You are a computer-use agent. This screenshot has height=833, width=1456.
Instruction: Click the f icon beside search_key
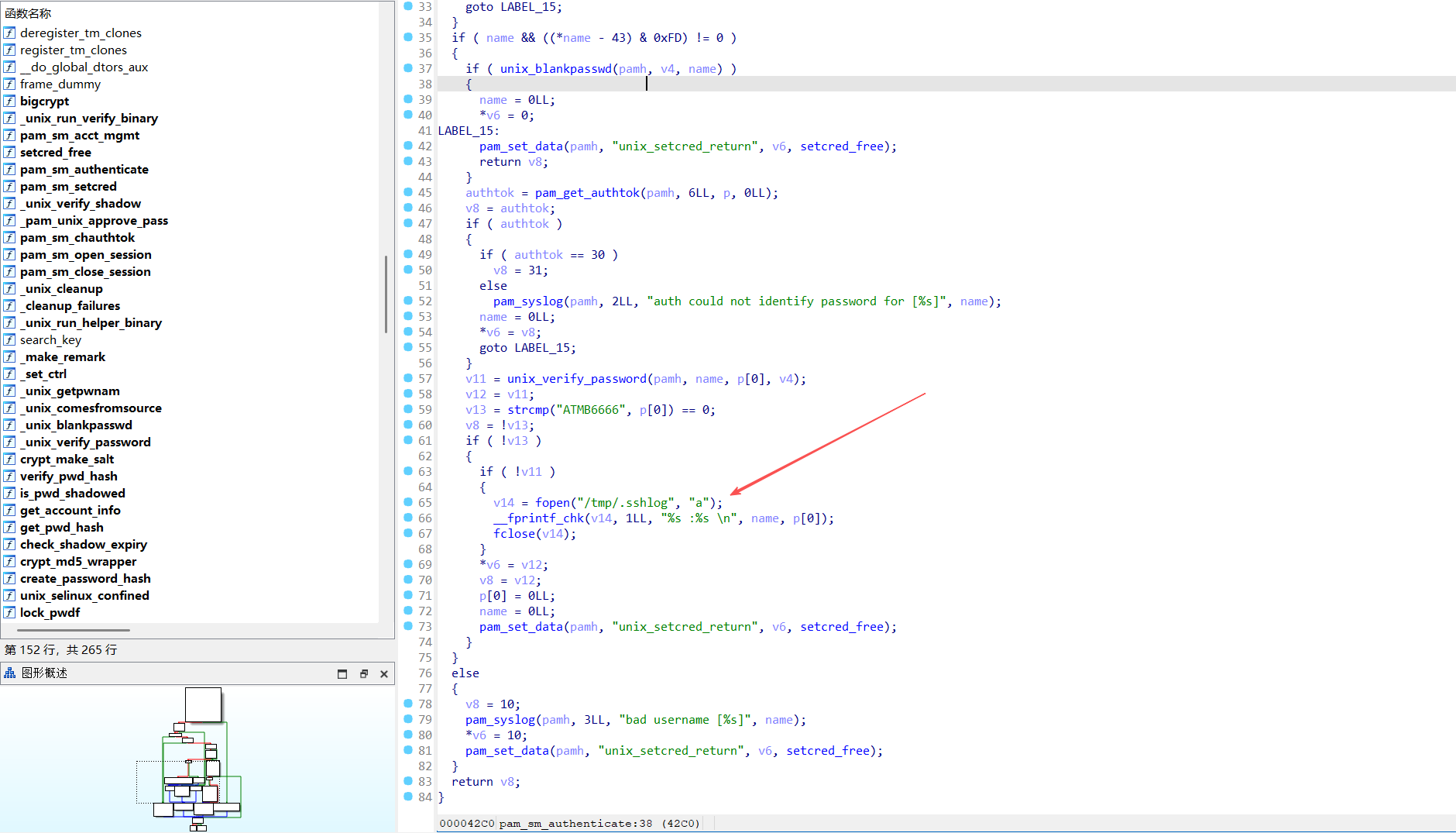pos(10,339)
